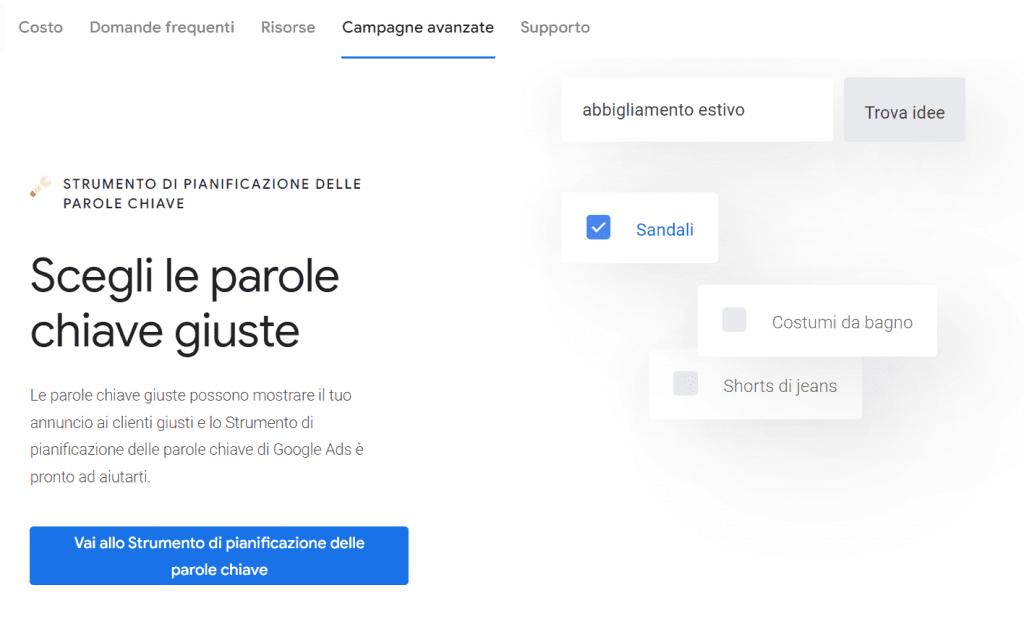1024x619 pixels.
Task: Click the wrench icon beside the section title
Action: [41, 186]
